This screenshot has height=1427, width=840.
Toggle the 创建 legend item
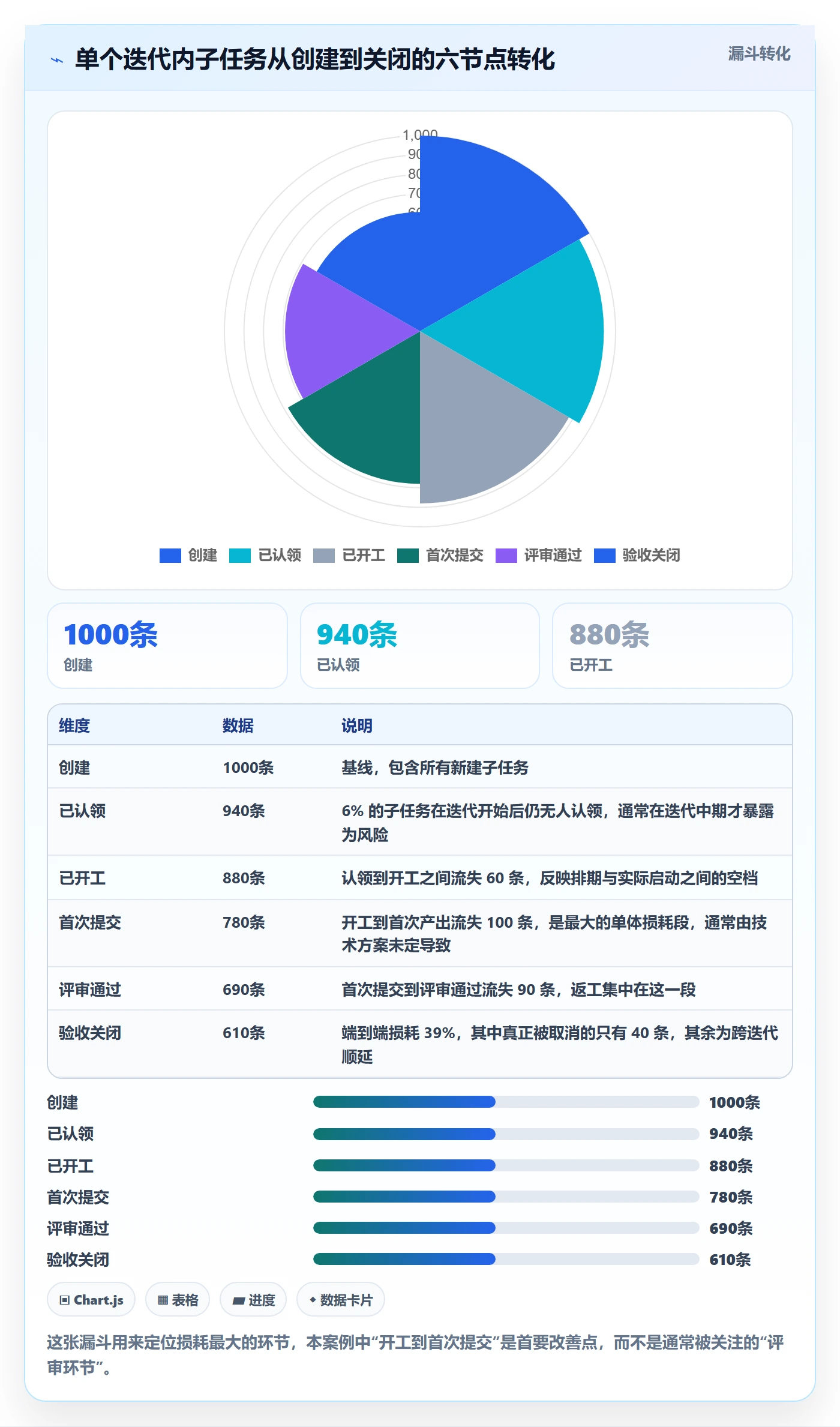pos(188,555)
